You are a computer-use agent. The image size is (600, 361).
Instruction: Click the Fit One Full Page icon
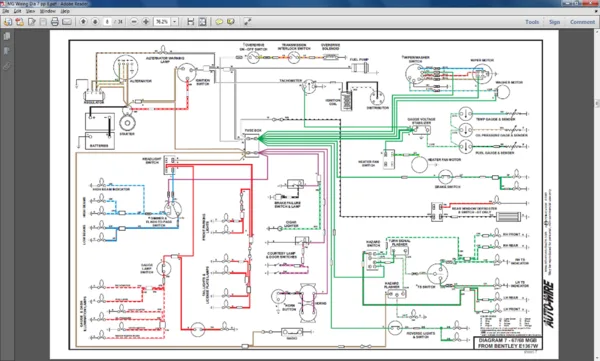point(202,22)
